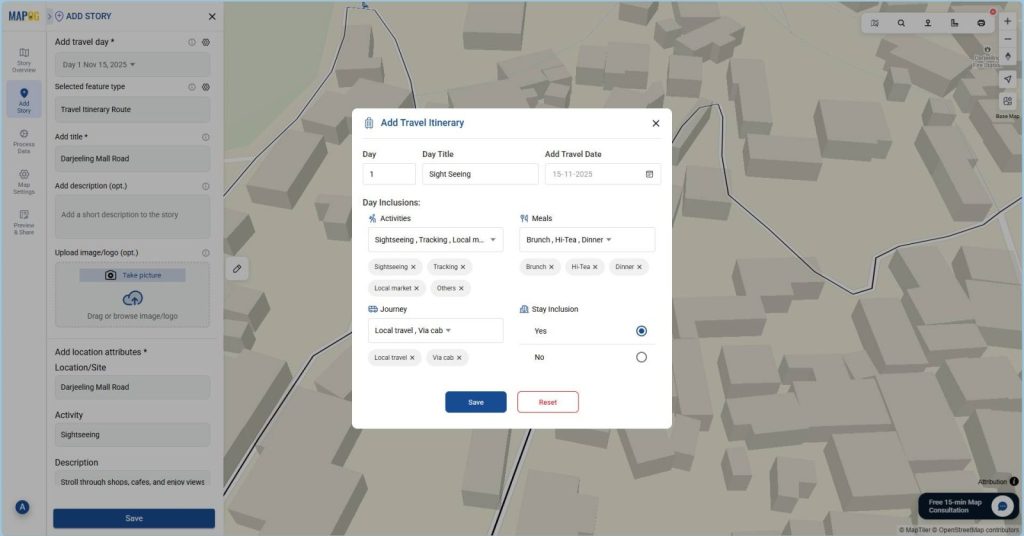The image size is (1024, 536).
Task: Click the Add title field Darjeeling Mall Road
Action: [x=133, y=159]
